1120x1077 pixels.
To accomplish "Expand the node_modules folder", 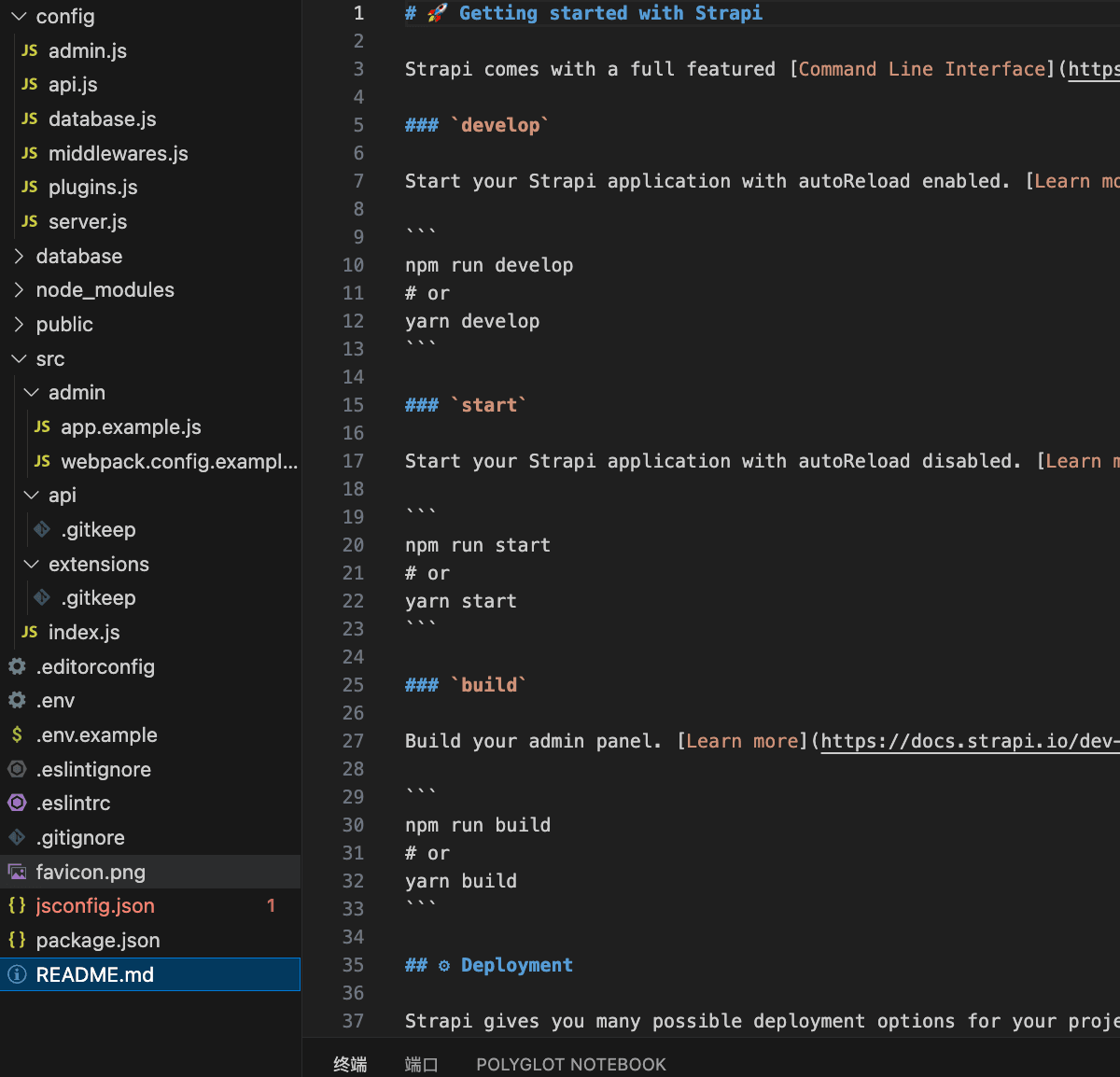I will click(x=19, y=289).
